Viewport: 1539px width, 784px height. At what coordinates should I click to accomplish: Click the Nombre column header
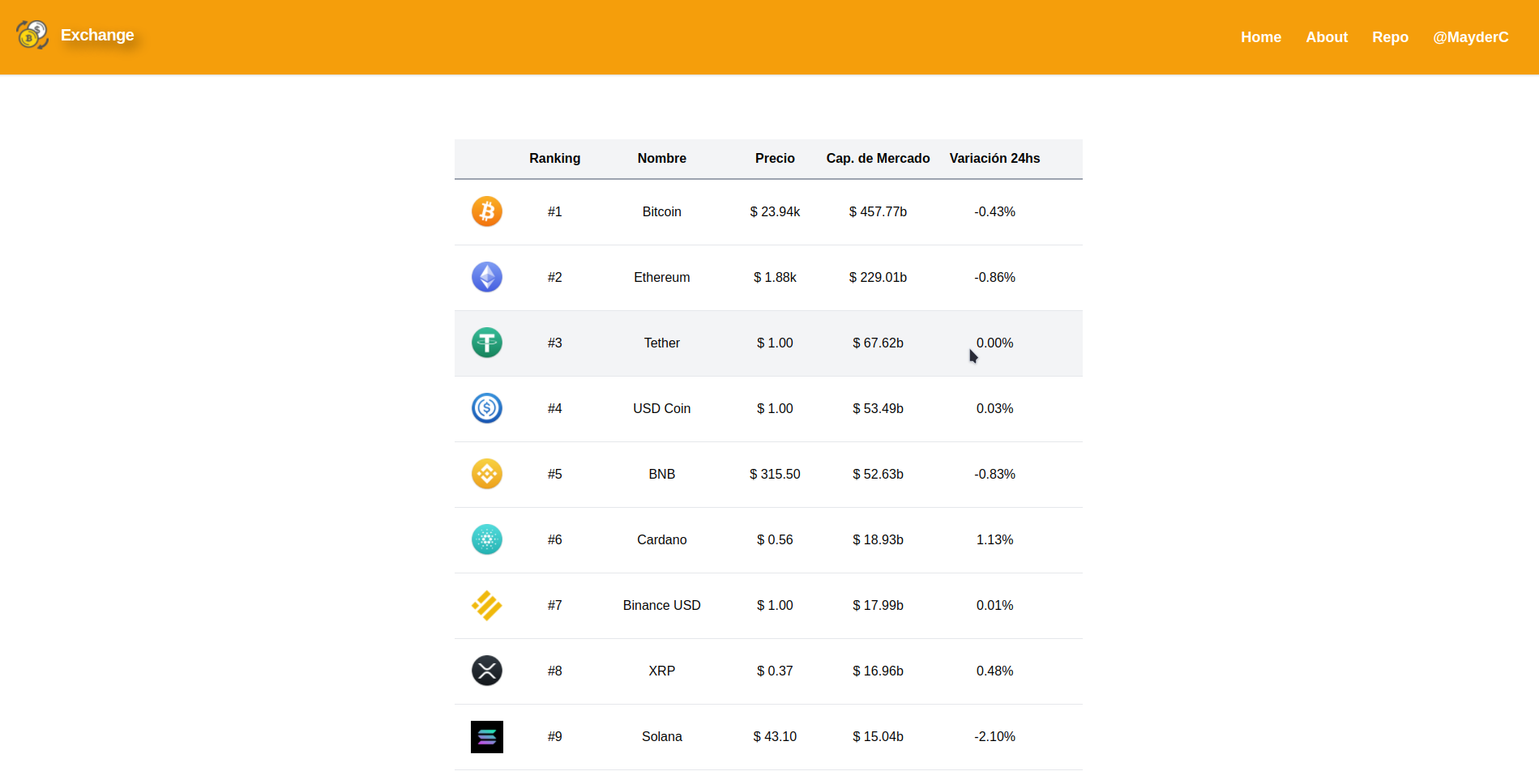coord(662,158)
